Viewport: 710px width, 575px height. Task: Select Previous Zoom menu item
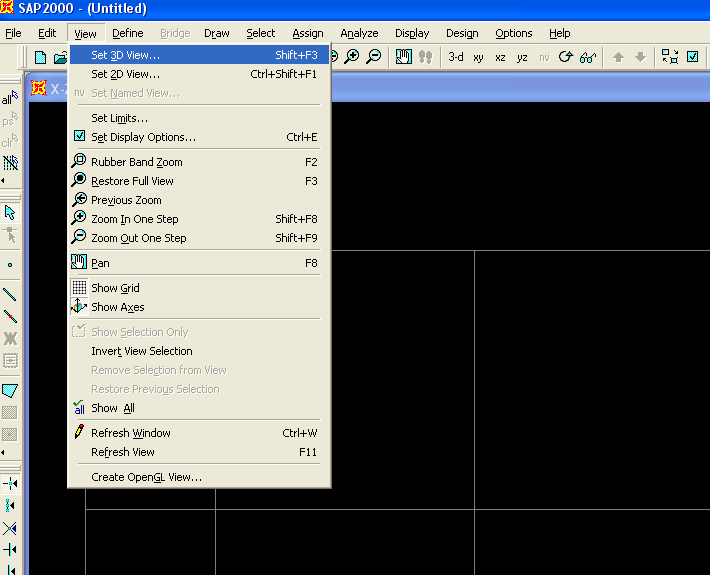199,200
